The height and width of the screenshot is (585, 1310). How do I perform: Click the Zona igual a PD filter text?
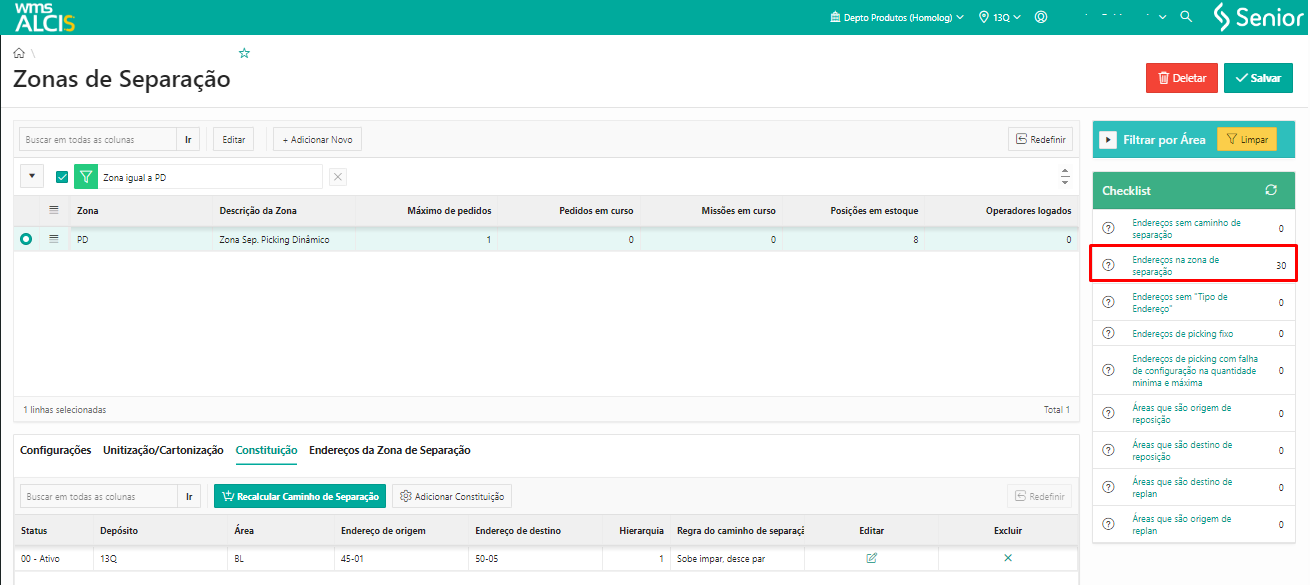pos(135,177)
